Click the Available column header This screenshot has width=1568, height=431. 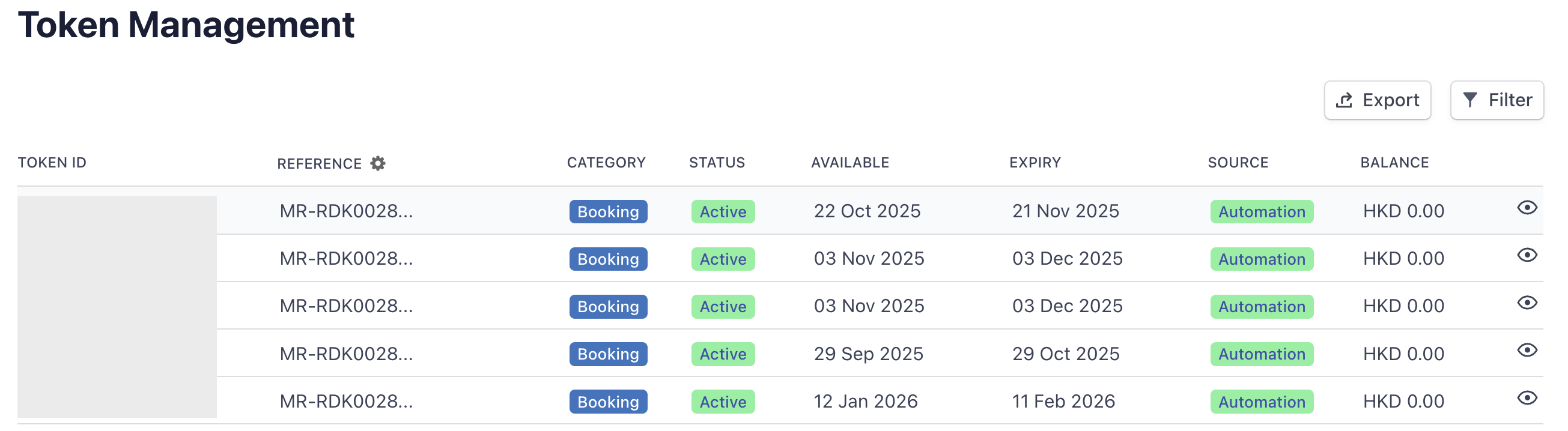(x=849, y=162)
